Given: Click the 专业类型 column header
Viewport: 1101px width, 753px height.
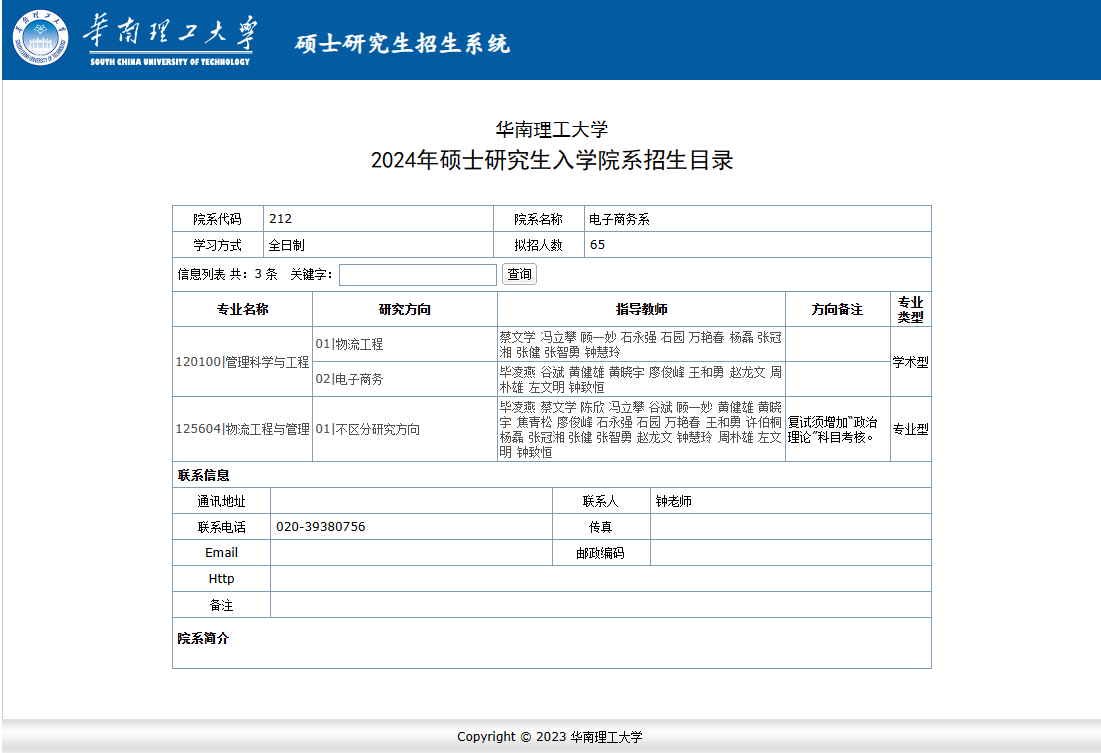Looking at the screenshot, I should point(911,309).
